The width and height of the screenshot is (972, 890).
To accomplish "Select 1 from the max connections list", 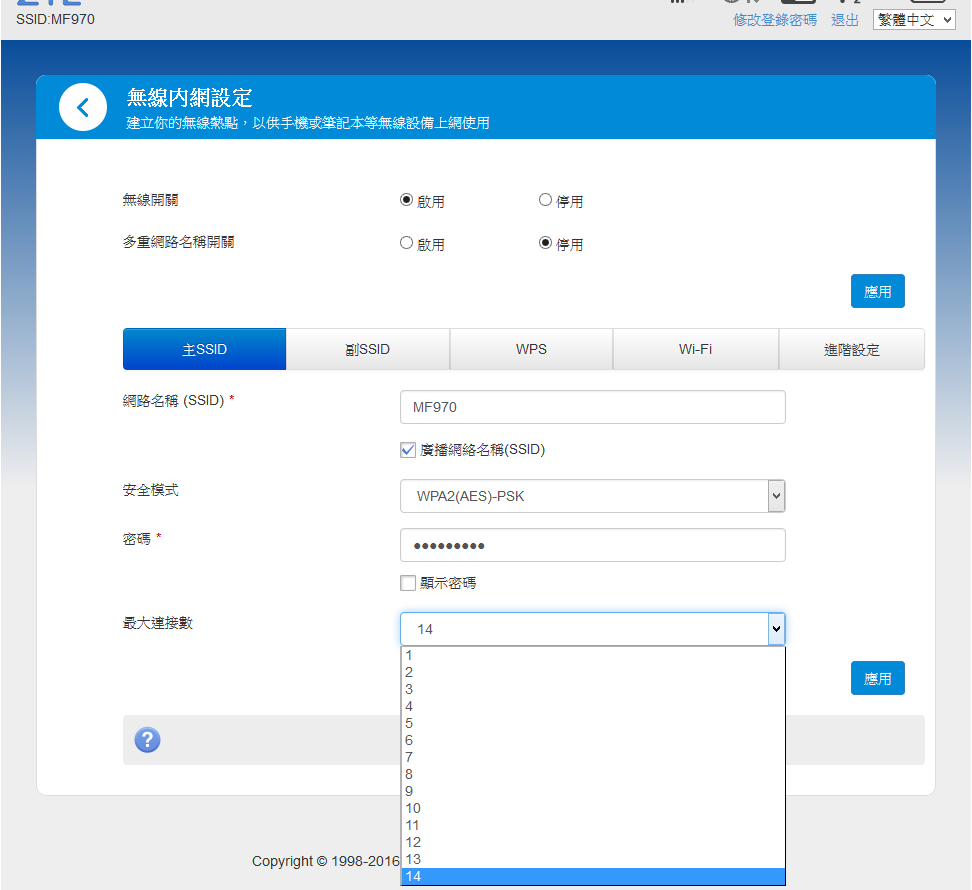I will [x=592, y=656].
